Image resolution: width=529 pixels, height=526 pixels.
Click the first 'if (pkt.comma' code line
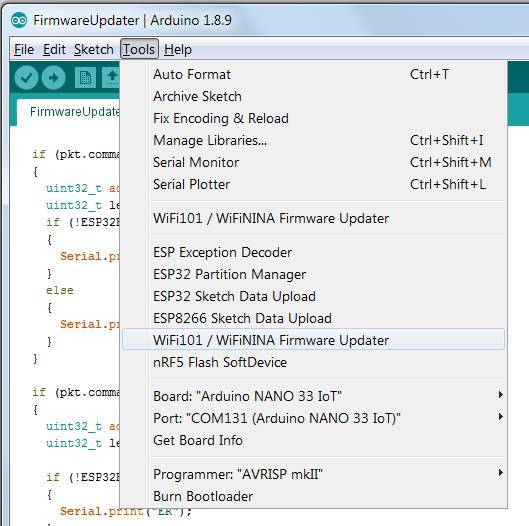(76, 155)
